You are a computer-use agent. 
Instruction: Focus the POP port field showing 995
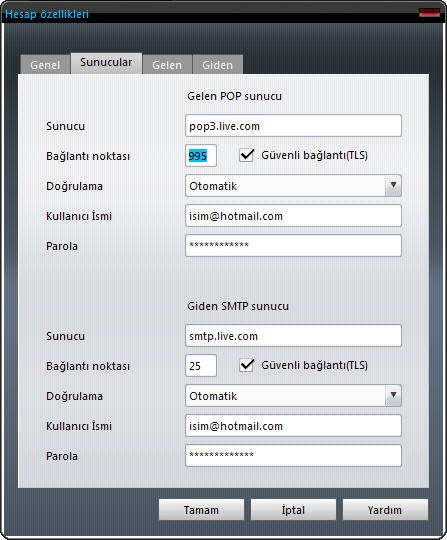click(x=201, y=156)
